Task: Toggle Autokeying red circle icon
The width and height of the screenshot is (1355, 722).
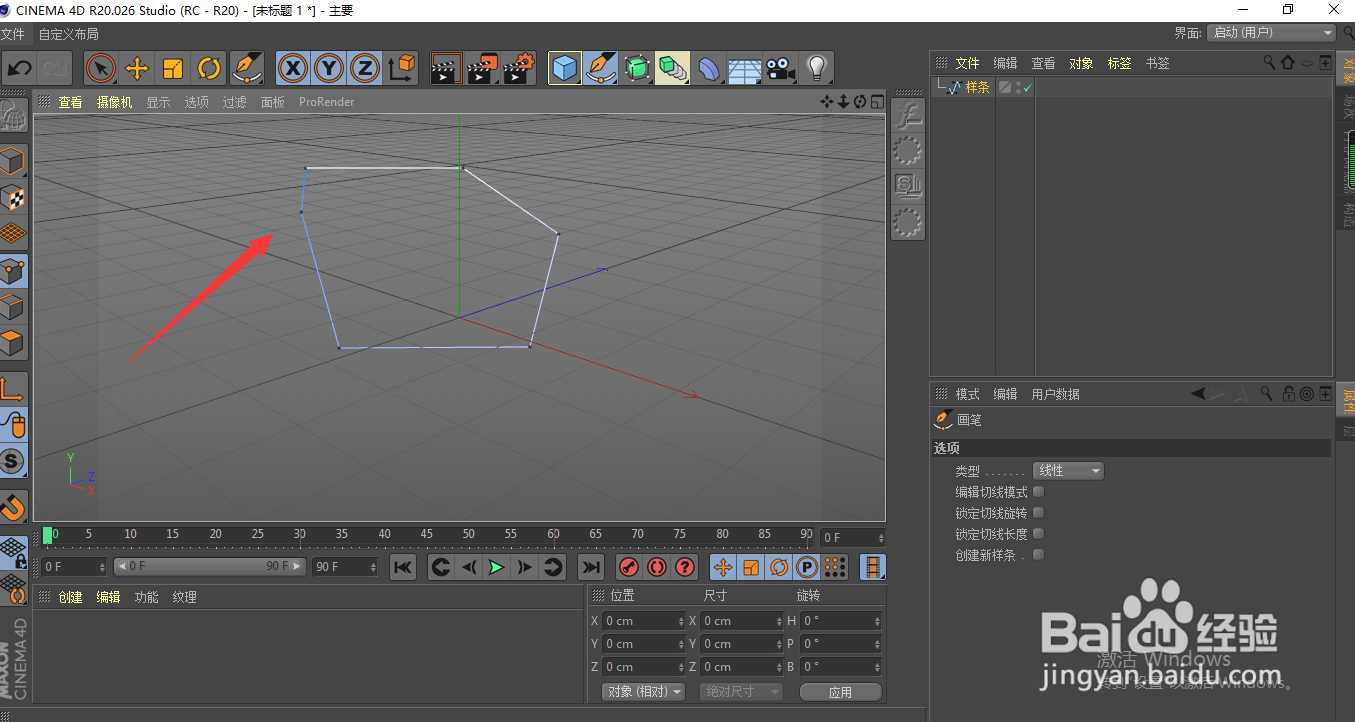Action: [x=657, y=568]
